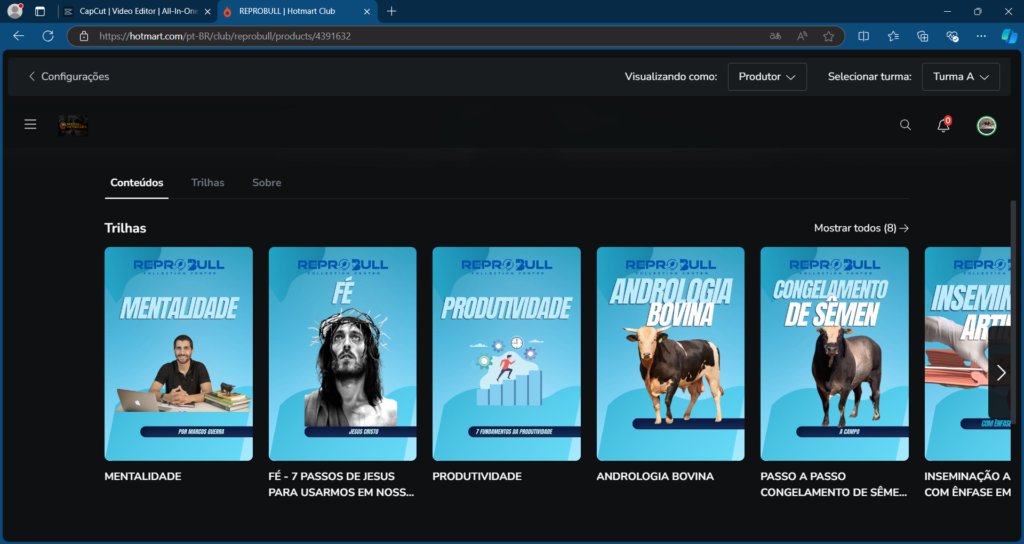Screen dimensions: 1024x544
Task: Click the browser refresh icon
Action: click(x=47, y=36)
